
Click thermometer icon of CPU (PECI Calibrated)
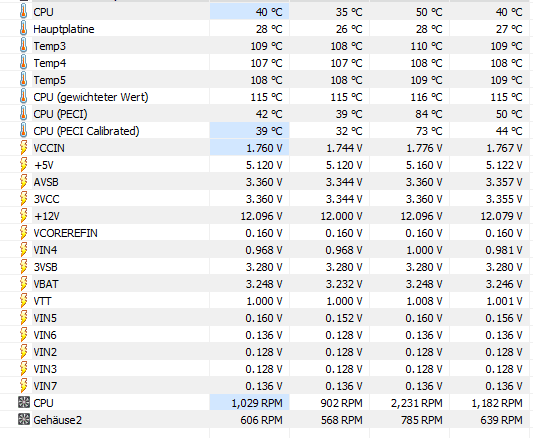tap(23, 131)
